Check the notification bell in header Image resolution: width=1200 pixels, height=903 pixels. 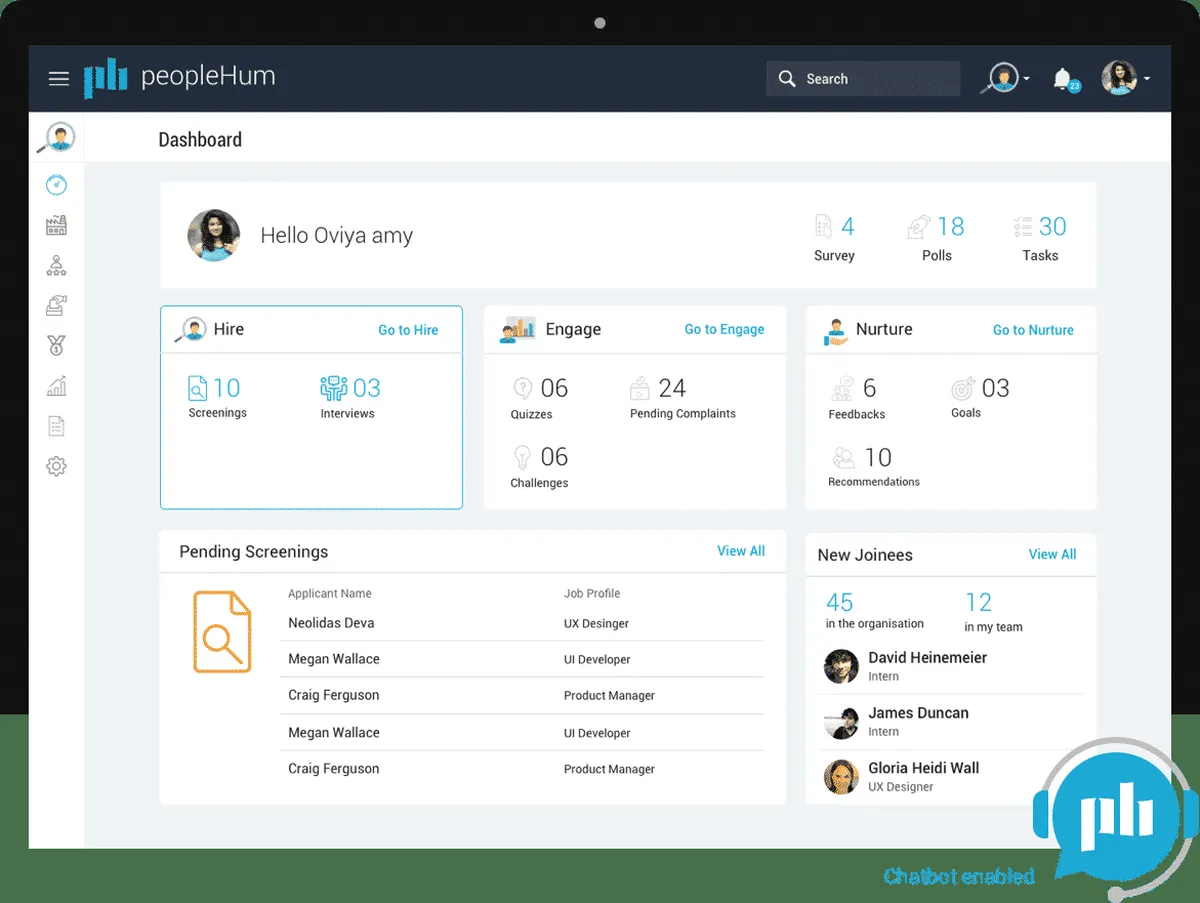[1063, 79]
